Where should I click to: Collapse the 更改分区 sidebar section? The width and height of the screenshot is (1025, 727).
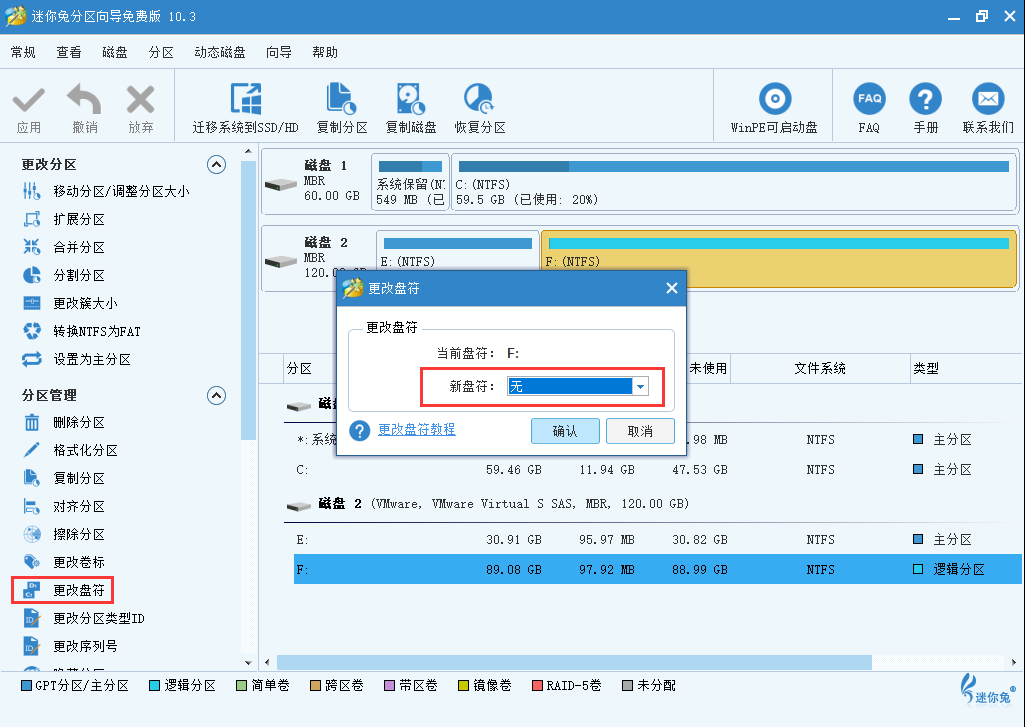coord(216,164)
